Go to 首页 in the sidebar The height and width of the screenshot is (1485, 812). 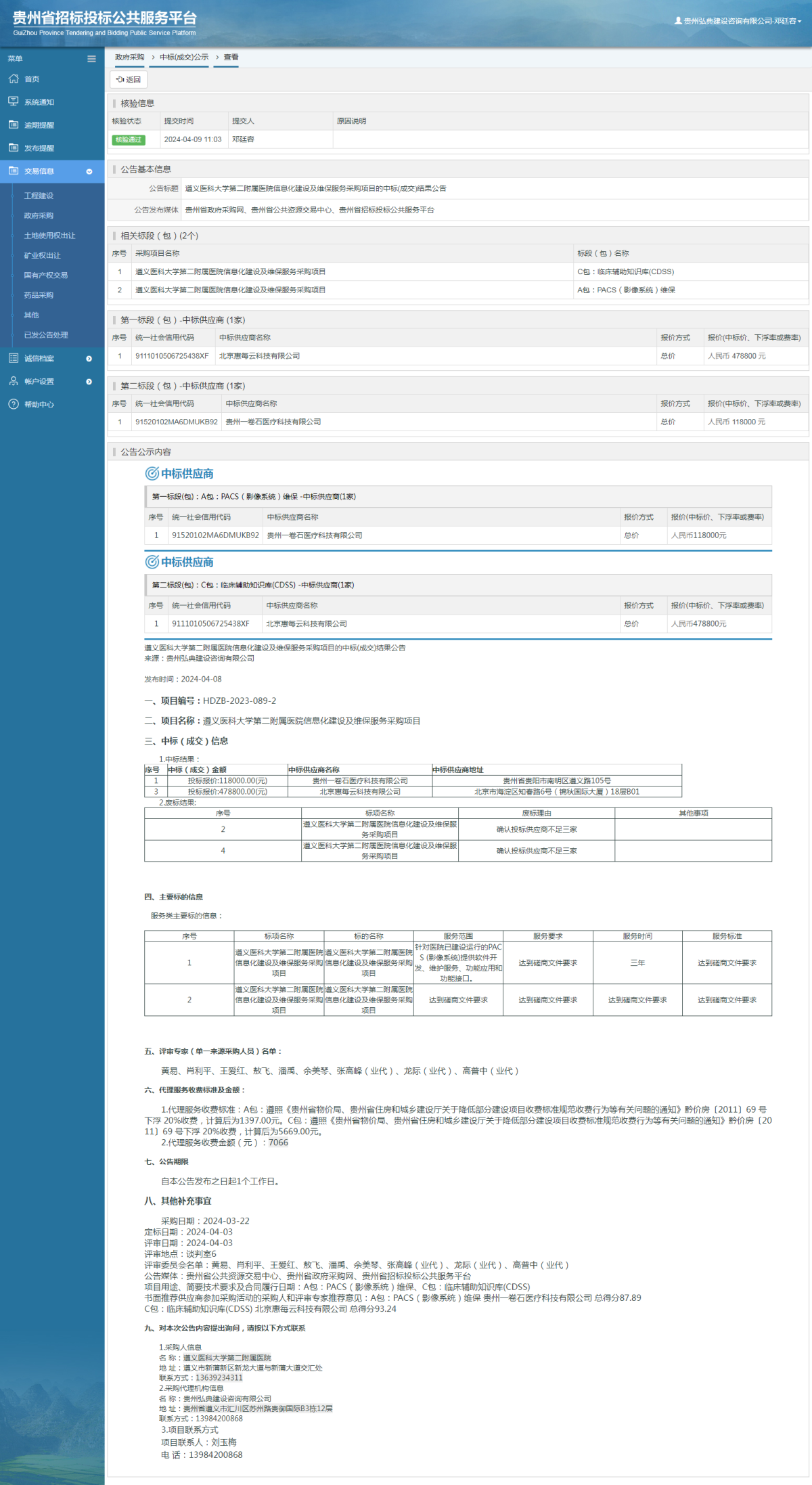[32, 79]
